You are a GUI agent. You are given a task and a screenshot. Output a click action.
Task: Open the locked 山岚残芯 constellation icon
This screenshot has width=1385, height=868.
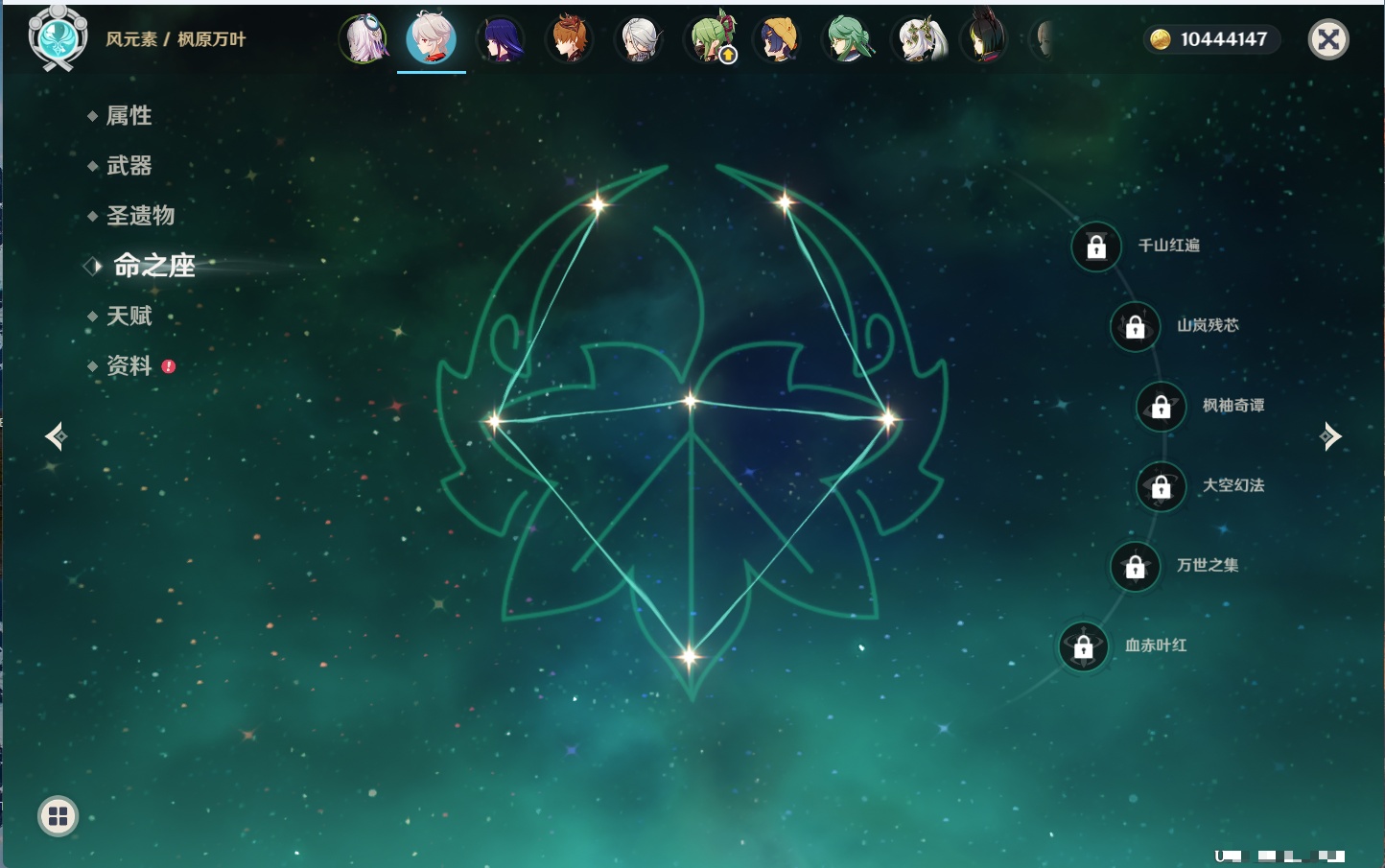[1136, 326]
